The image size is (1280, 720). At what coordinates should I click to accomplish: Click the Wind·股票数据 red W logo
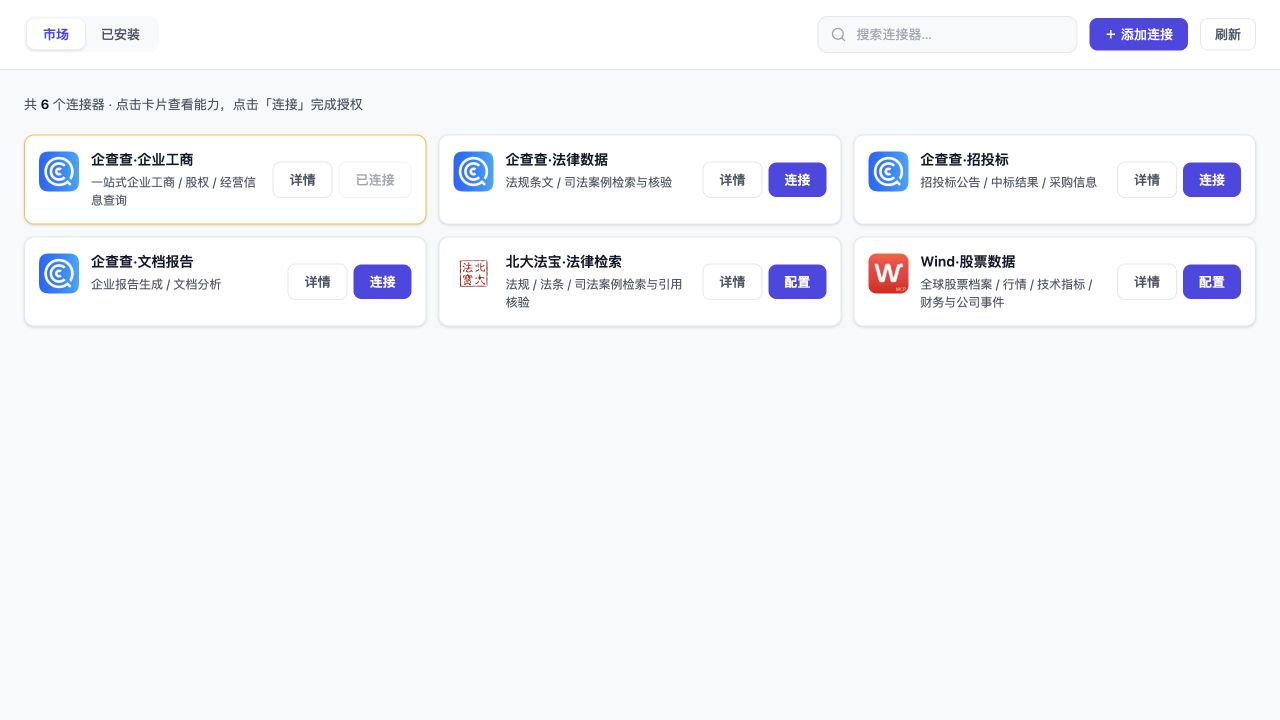coord(888,274)
